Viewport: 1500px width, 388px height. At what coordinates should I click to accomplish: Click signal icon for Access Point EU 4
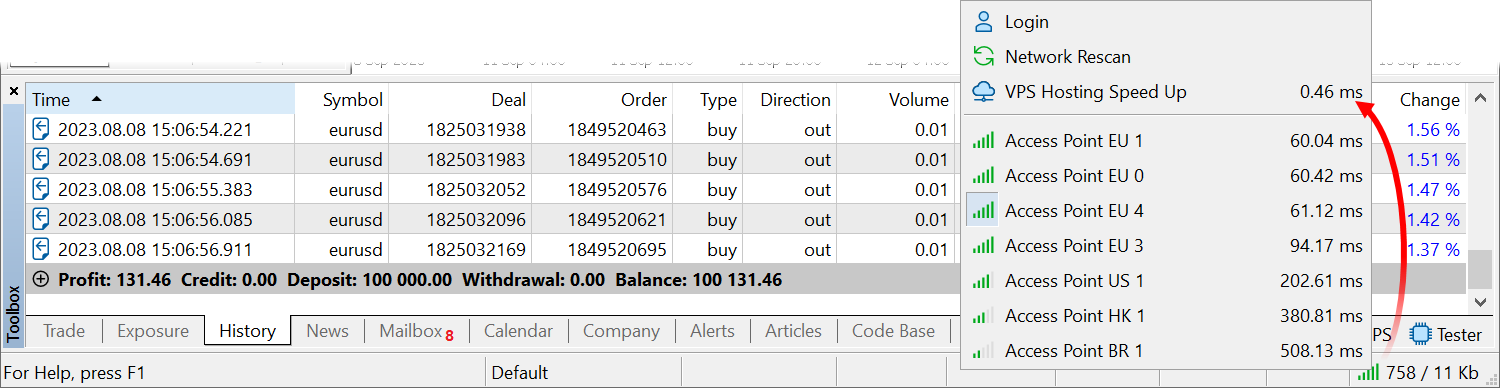click(x=984, y=211)
